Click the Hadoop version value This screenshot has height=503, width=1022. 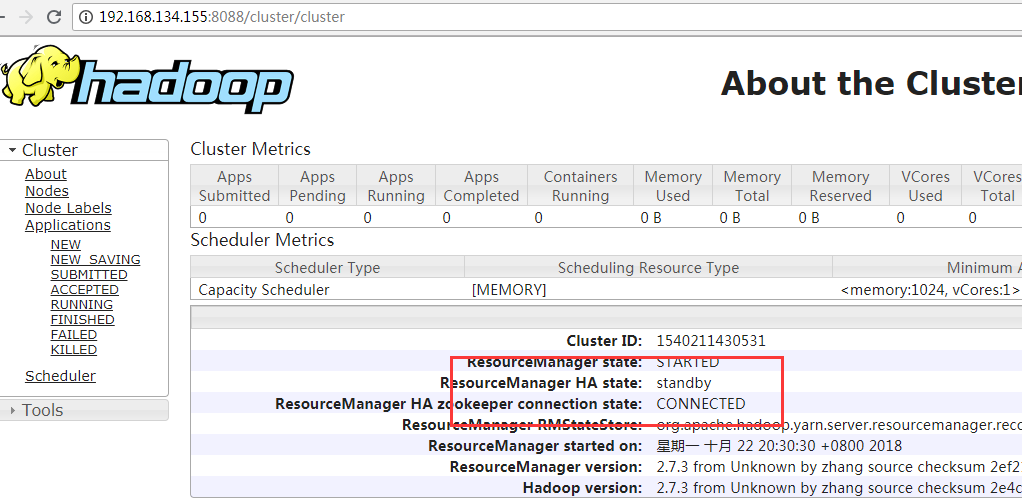839,487
